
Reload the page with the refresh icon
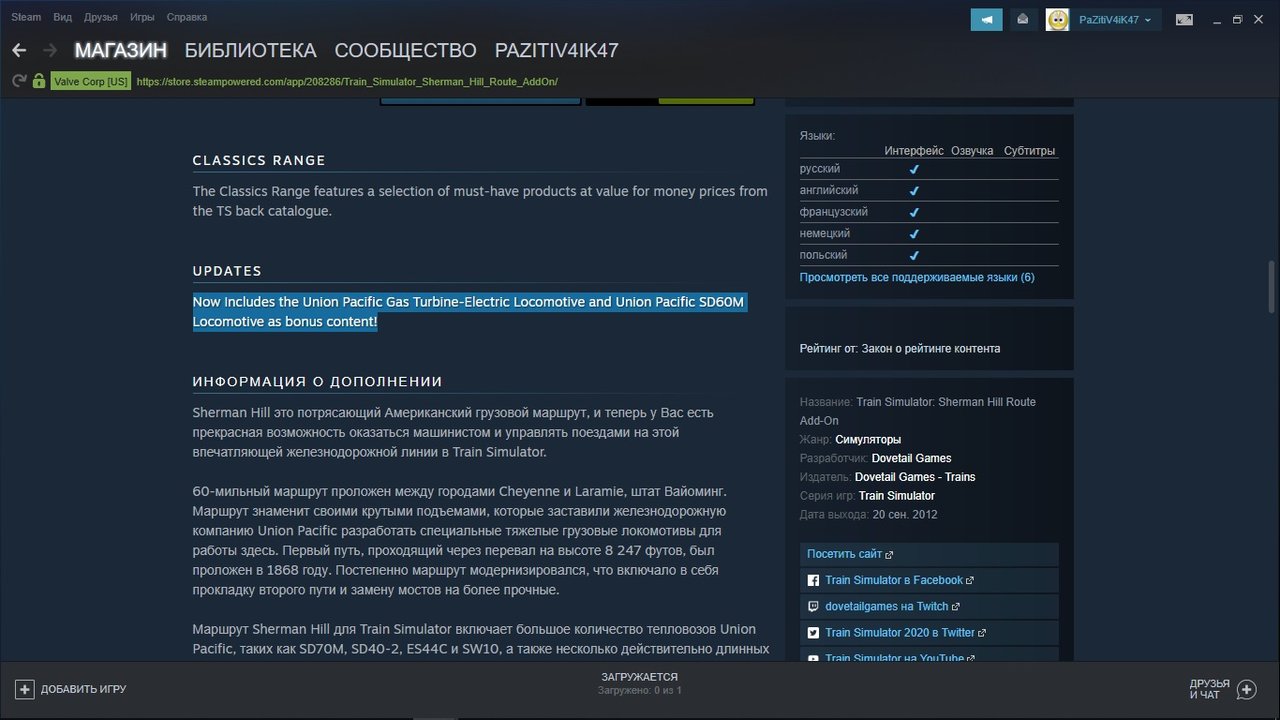tap(19, 81)
